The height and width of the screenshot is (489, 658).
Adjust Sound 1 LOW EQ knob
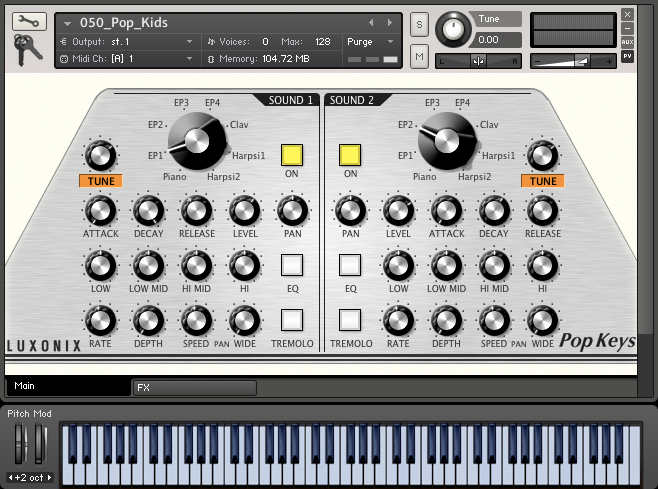tap(100, 266)
